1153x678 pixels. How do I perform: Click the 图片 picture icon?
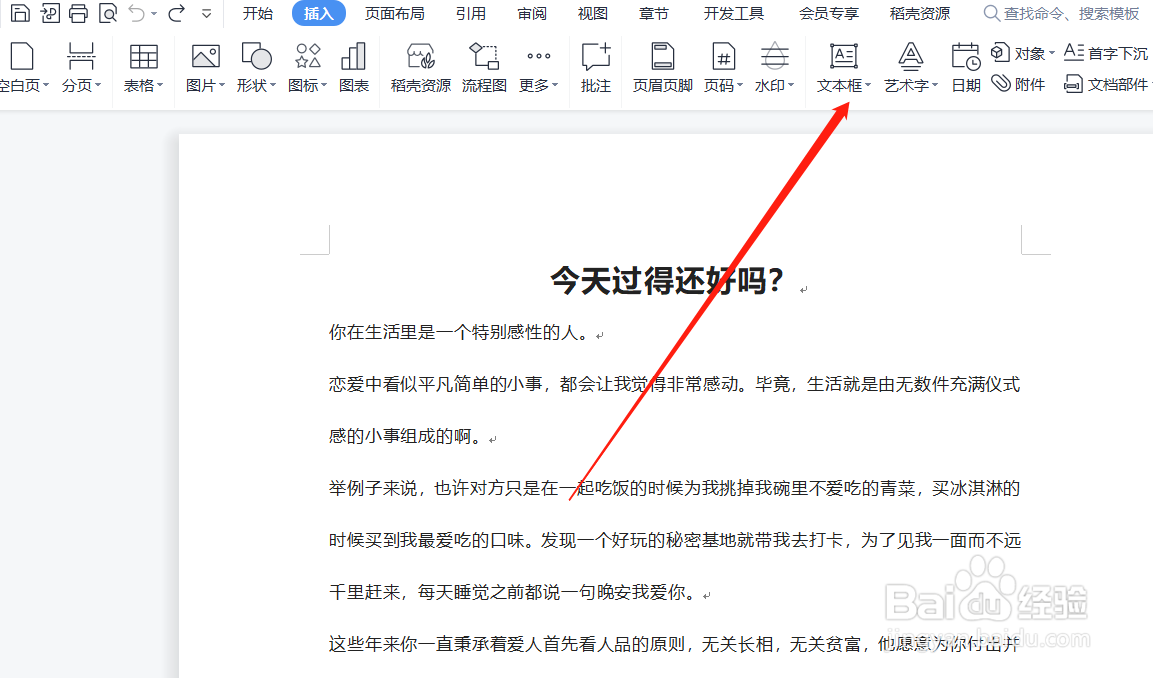click(x=205, y=57)
